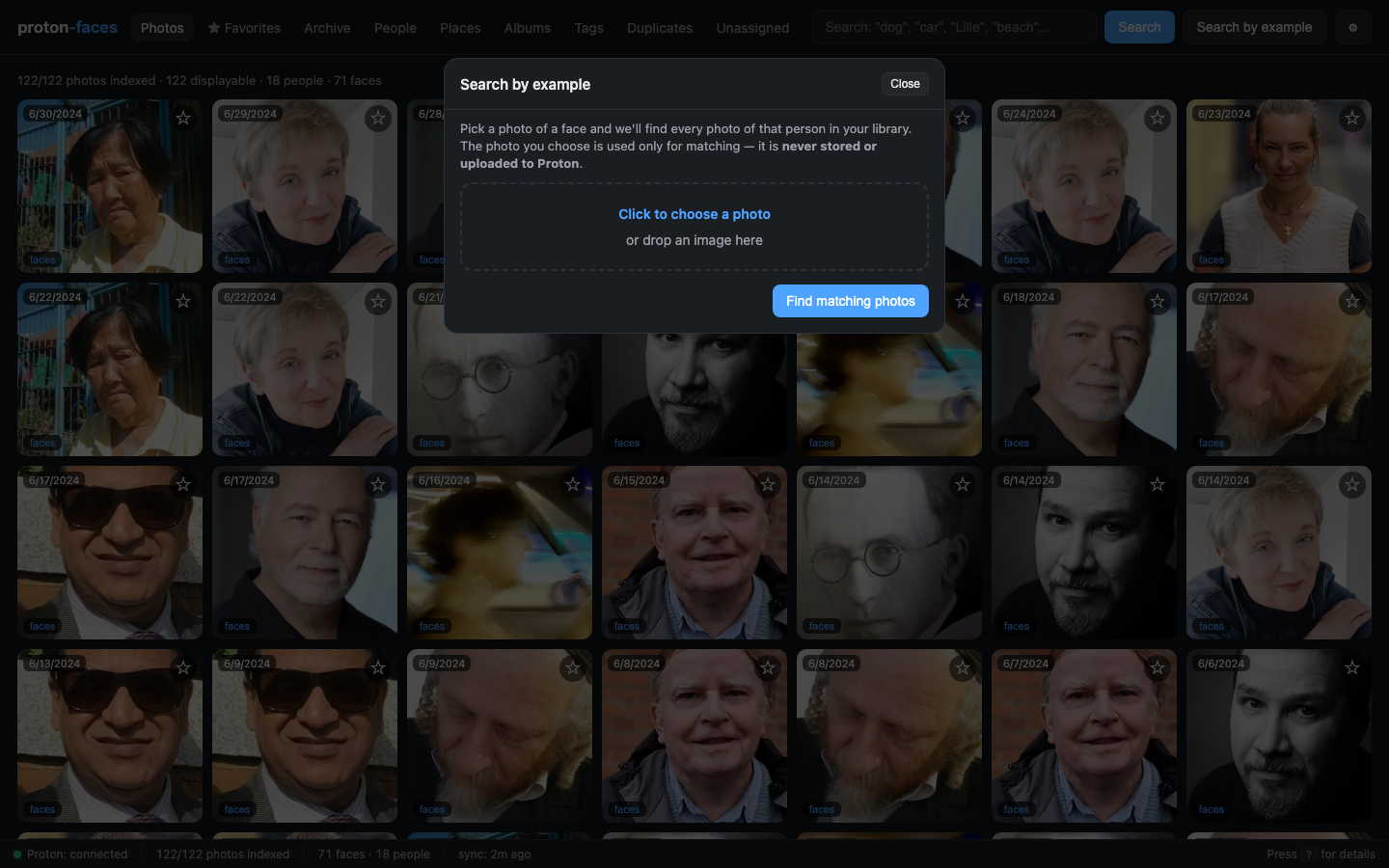Click the faces badge on 6/24/2024 photo
This screenshot has height=868, width=1389.
1017,259
